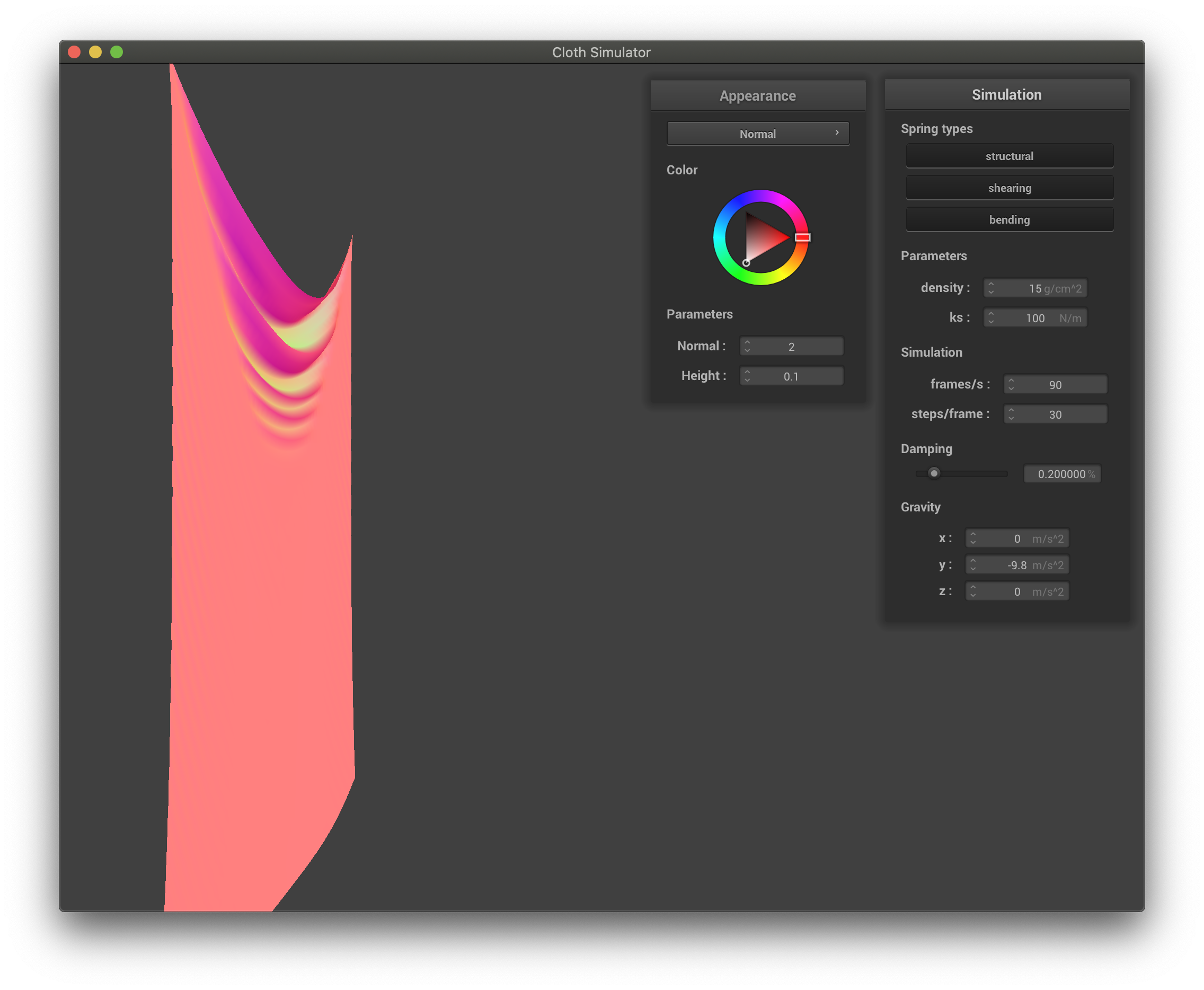Click the frames/s stepper arrows
The height and width of the screenshot is (990, 1204).
pos(1011,384)
